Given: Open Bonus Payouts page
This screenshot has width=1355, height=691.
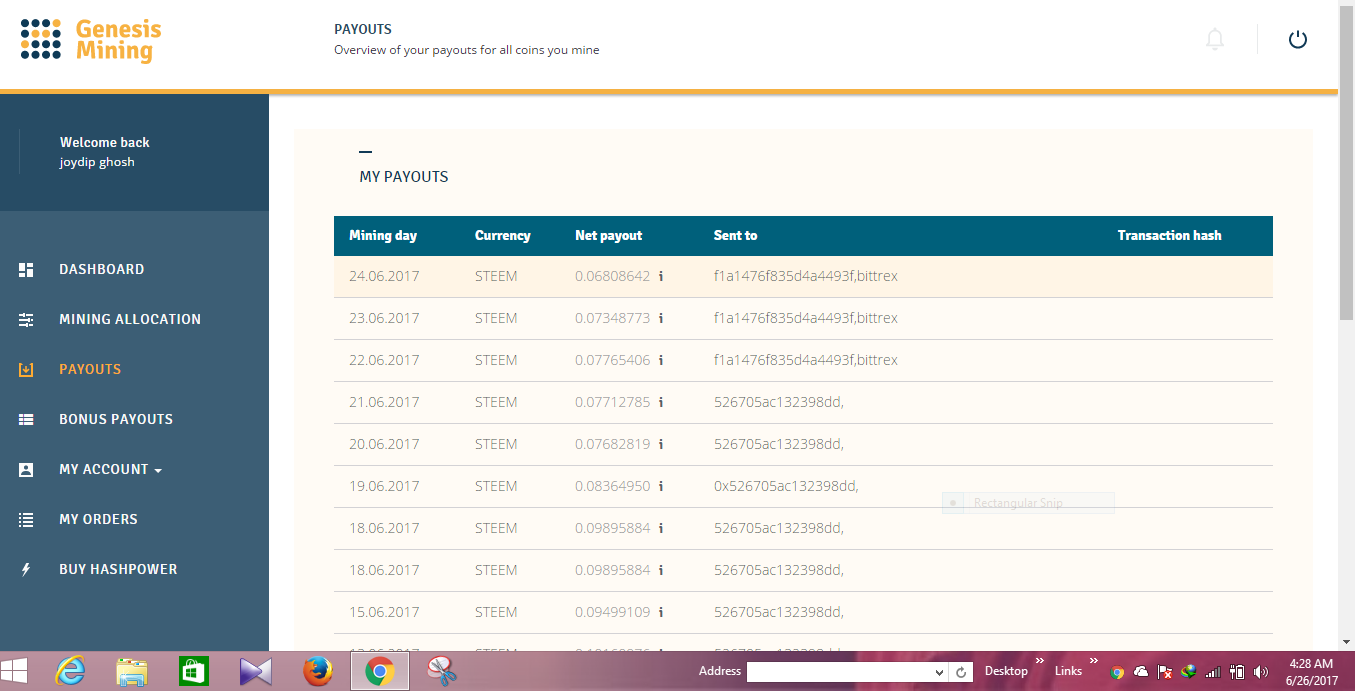Looking at the screenshot, I should pyautogui.click(x=116, y=419).
